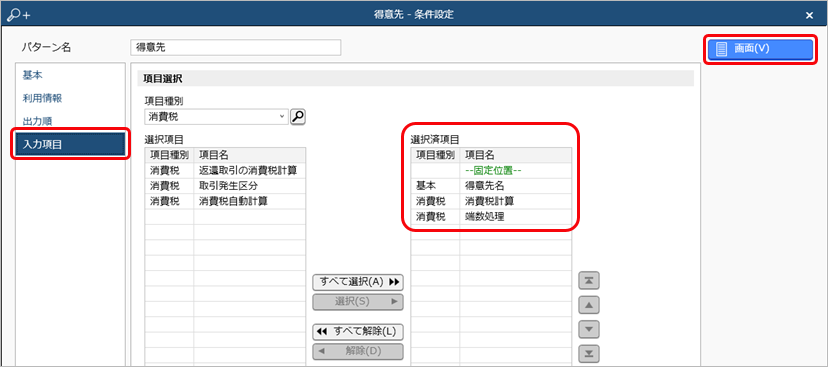Select the 消費税自動計算 row
828x367 pixels.
click(x=225, y=201)
